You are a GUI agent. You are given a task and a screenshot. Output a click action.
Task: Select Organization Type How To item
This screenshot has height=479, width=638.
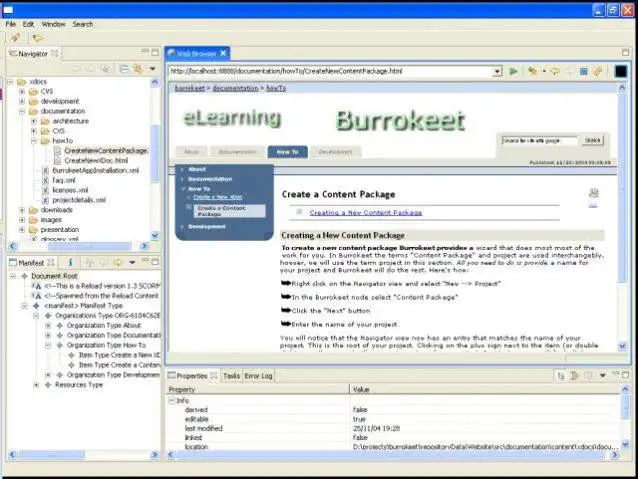[x=106, y=345]
